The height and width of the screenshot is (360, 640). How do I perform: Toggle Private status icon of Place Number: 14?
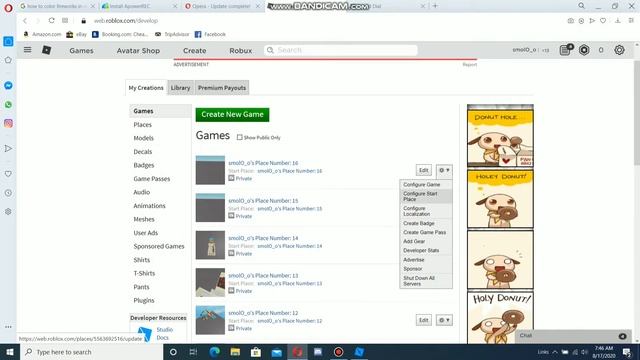click(x=231, y=253)
